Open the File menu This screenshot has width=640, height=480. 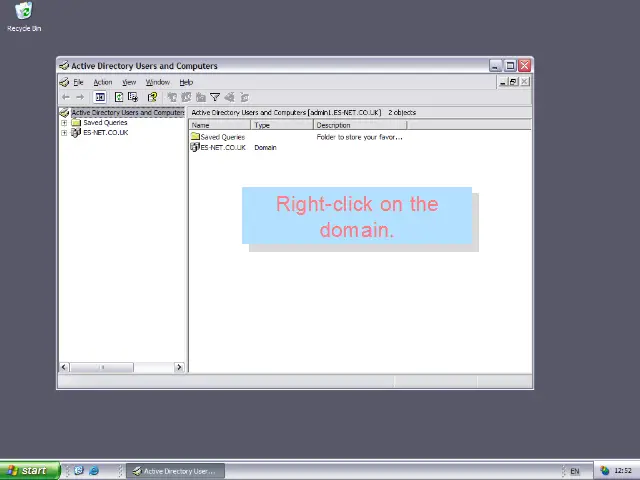click(x=78, y=82)
